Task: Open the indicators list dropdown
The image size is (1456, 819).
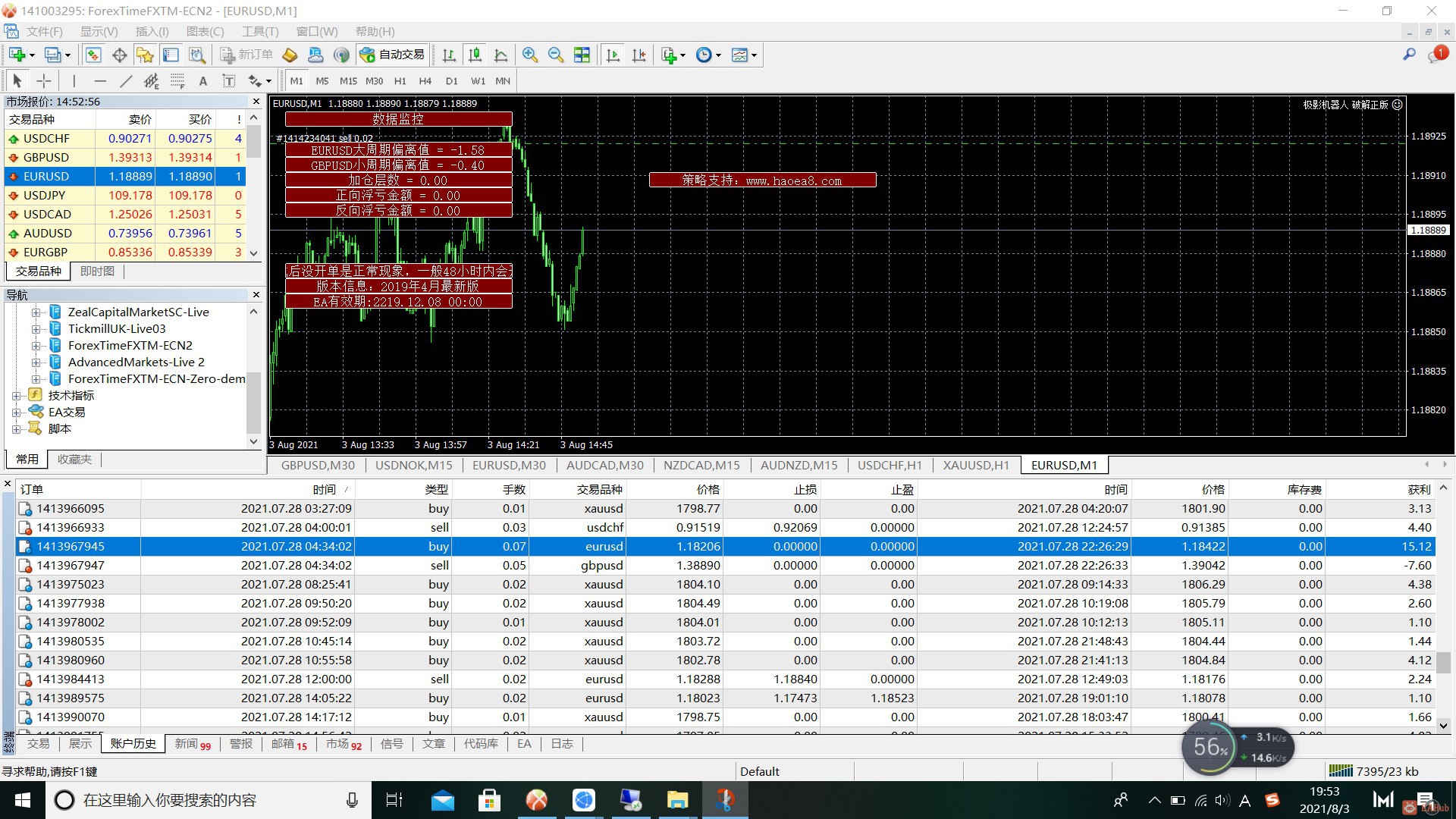Action: pos(682,55)
